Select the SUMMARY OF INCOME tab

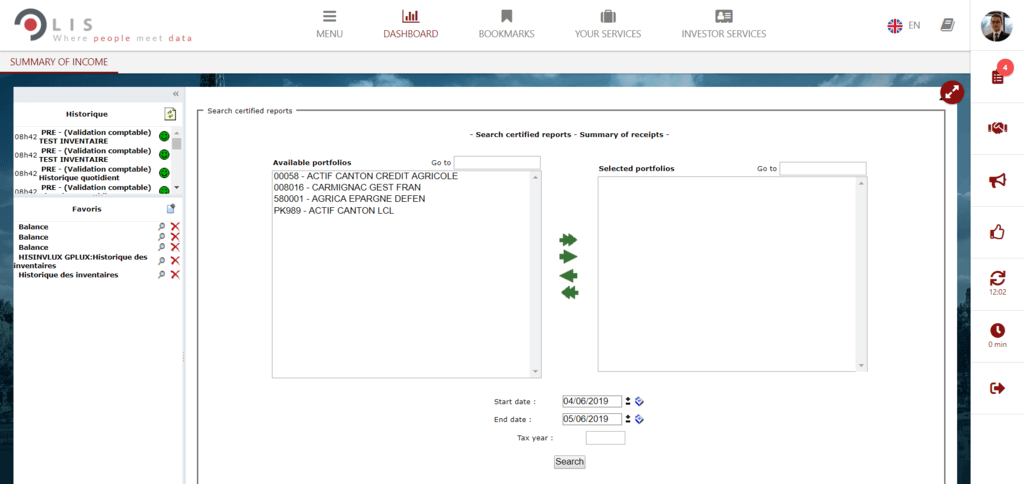(x=59, y=62)
